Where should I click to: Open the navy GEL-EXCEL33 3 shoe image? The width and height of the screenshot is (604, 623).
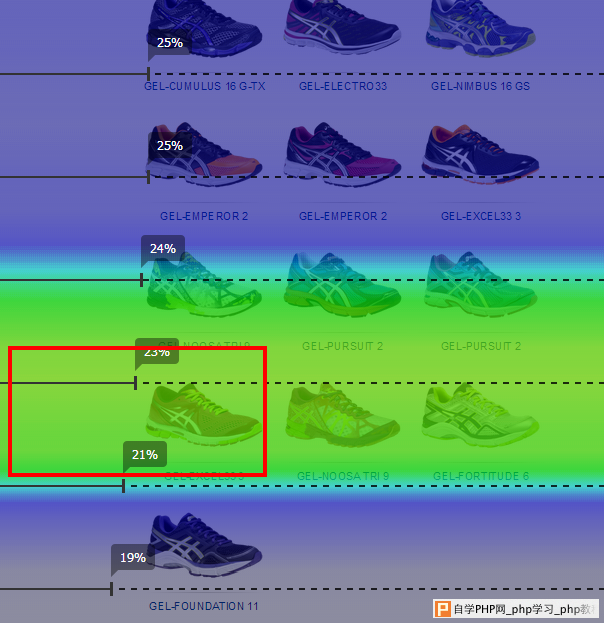[480, 154]
